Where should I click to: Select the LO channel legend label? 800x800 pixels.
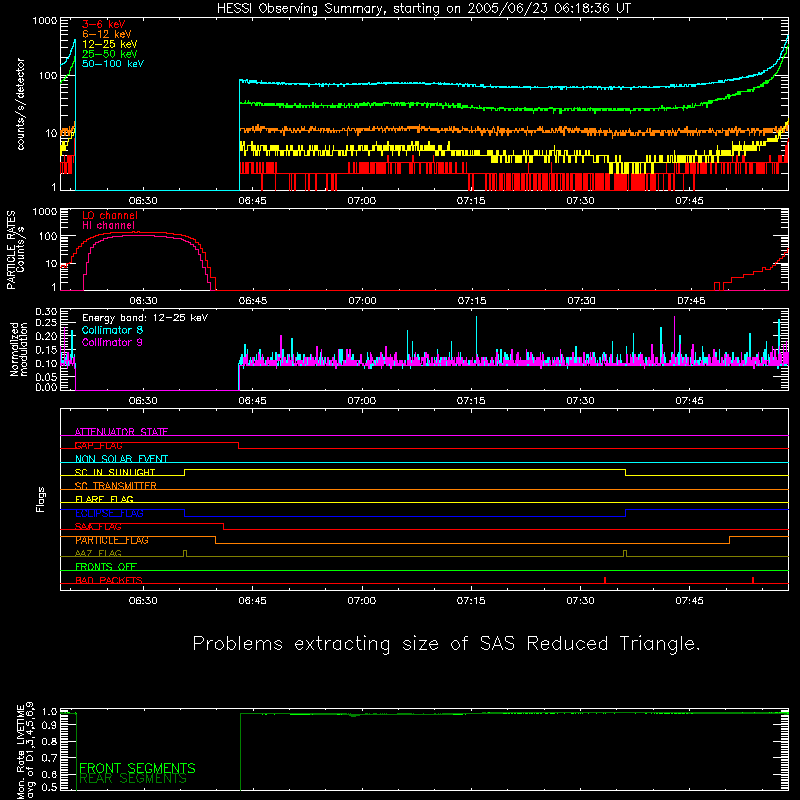click(x=110, y=216)
